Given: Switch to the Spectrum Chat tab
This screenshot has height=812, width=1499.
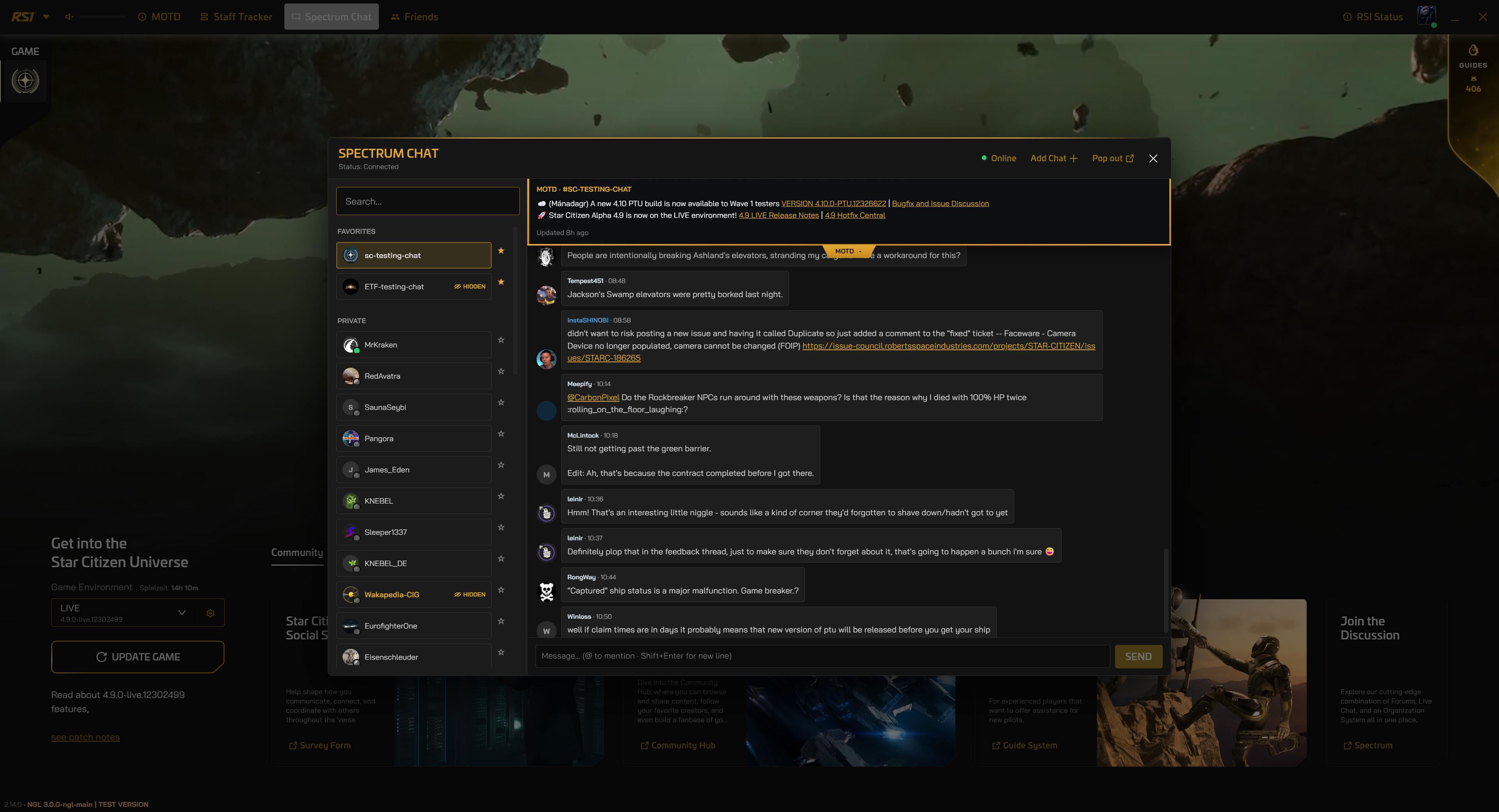Looking at the screenshot, I should 331,17.
